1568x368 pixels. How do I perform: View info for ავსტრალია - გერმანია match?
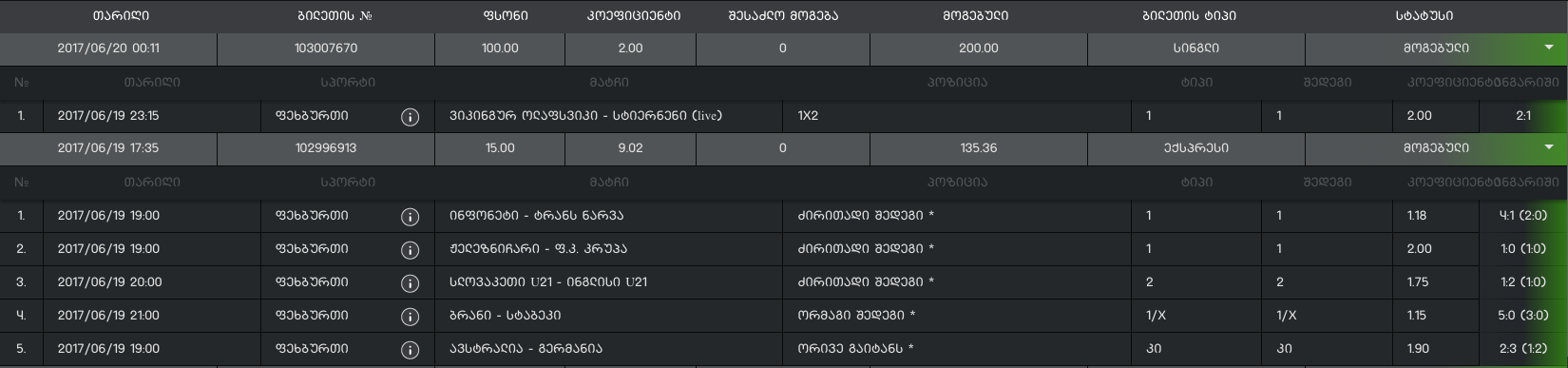pos(410,350)
